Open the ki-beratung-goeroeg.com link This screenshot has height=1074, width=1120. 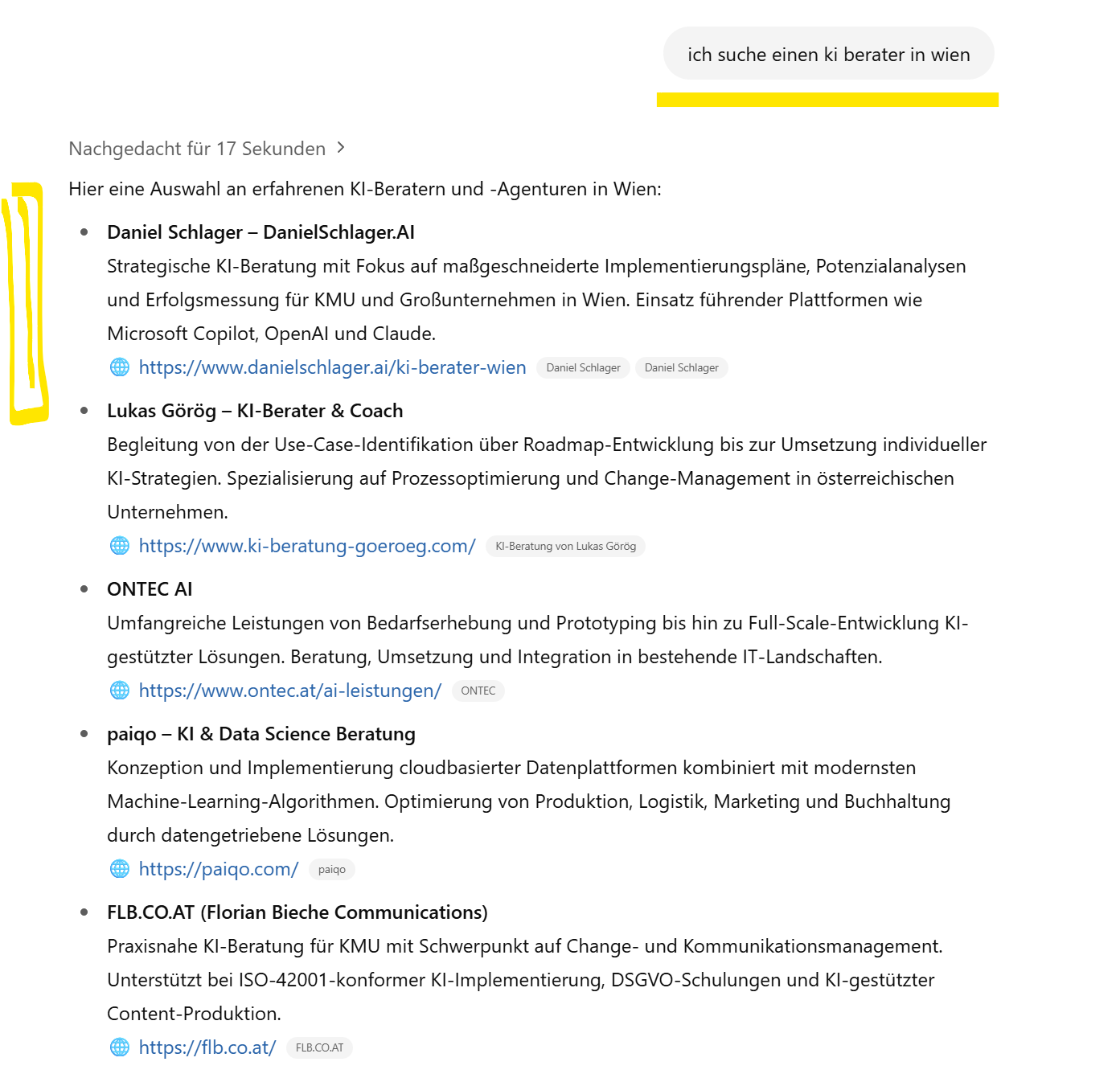coord(307,546)
